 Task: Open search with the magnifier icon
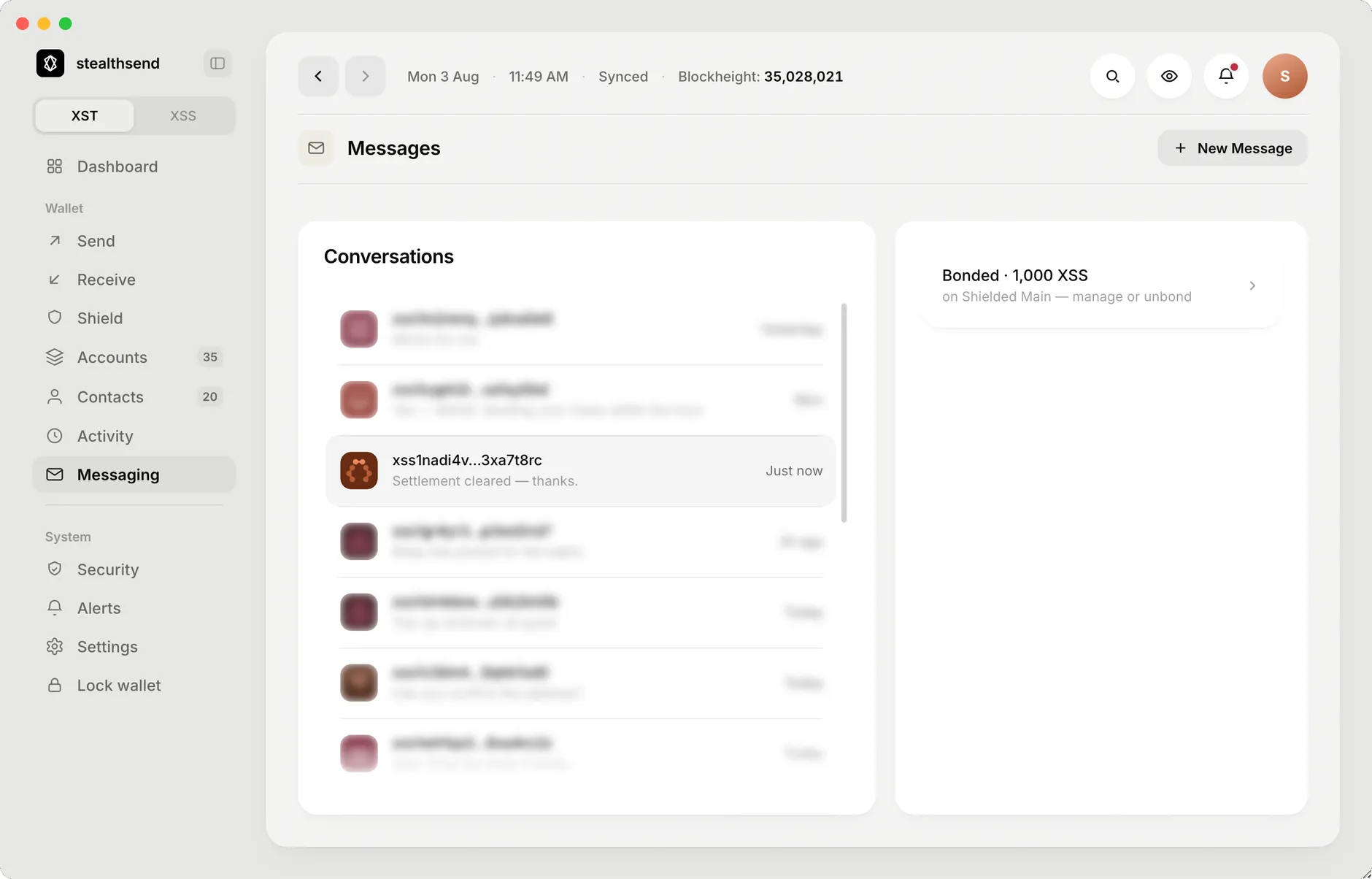click(1112, 76)
